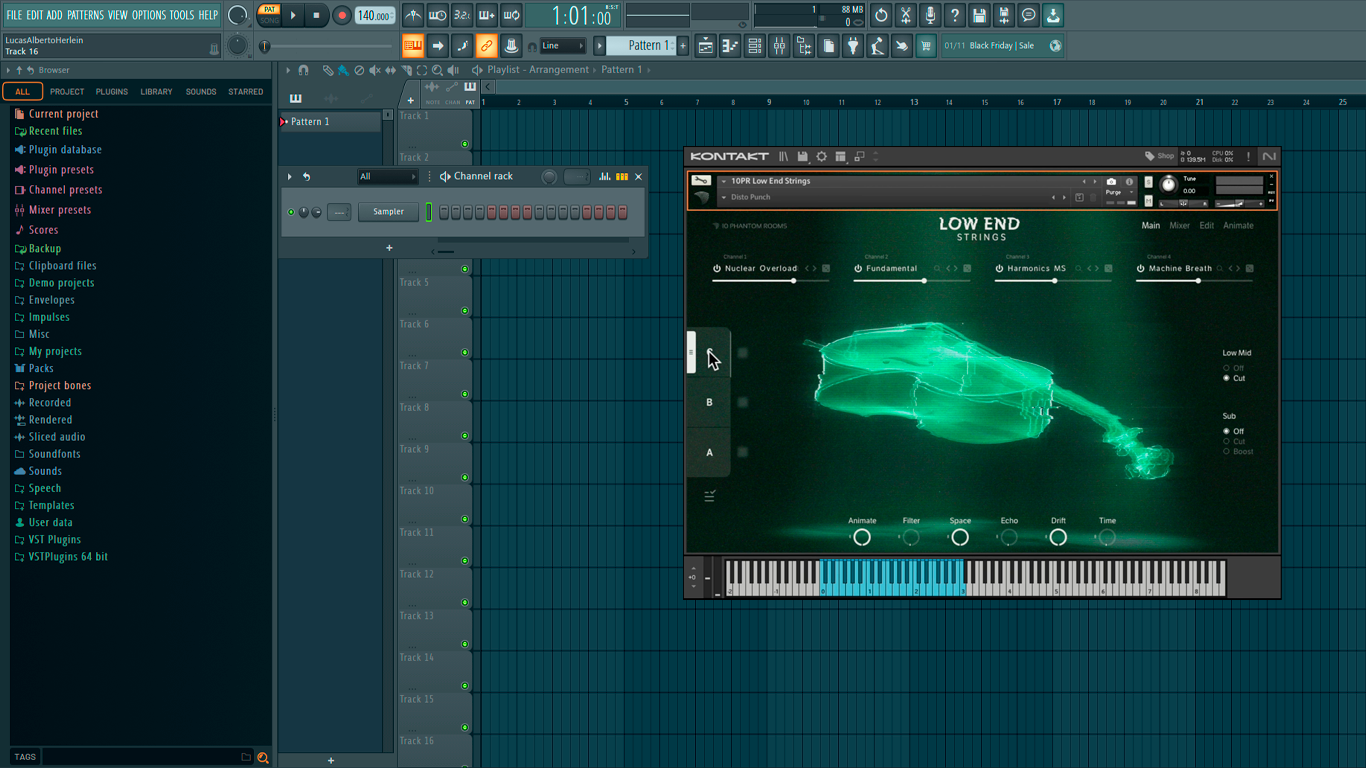Open the Kontakt Shop
The height and width of the screenshot is (768, 1366).
[x=1160, y=156]
